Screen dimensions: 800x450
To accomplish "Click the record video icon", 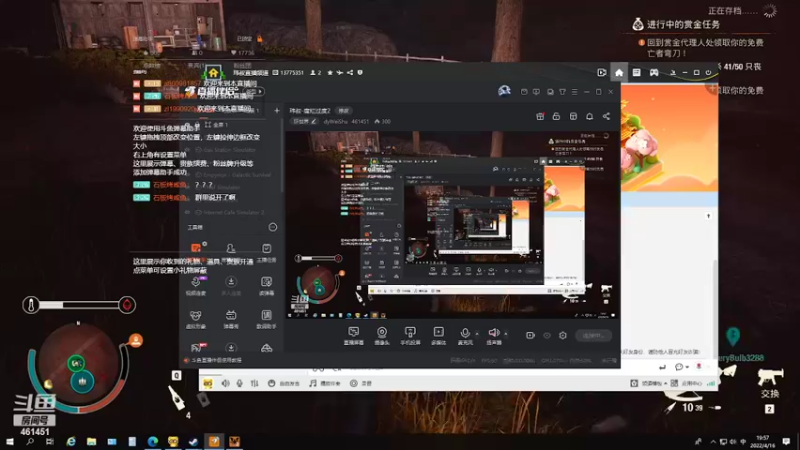I will (530, 335).
